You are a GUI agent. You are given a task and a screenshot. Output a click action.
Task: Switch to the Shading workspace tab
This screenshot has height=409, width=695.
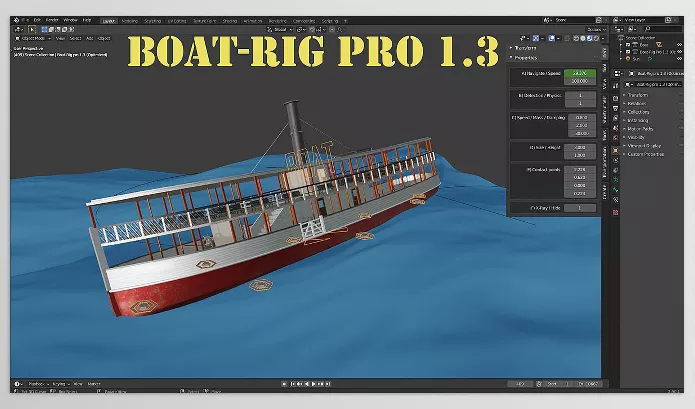pos(229,20)
